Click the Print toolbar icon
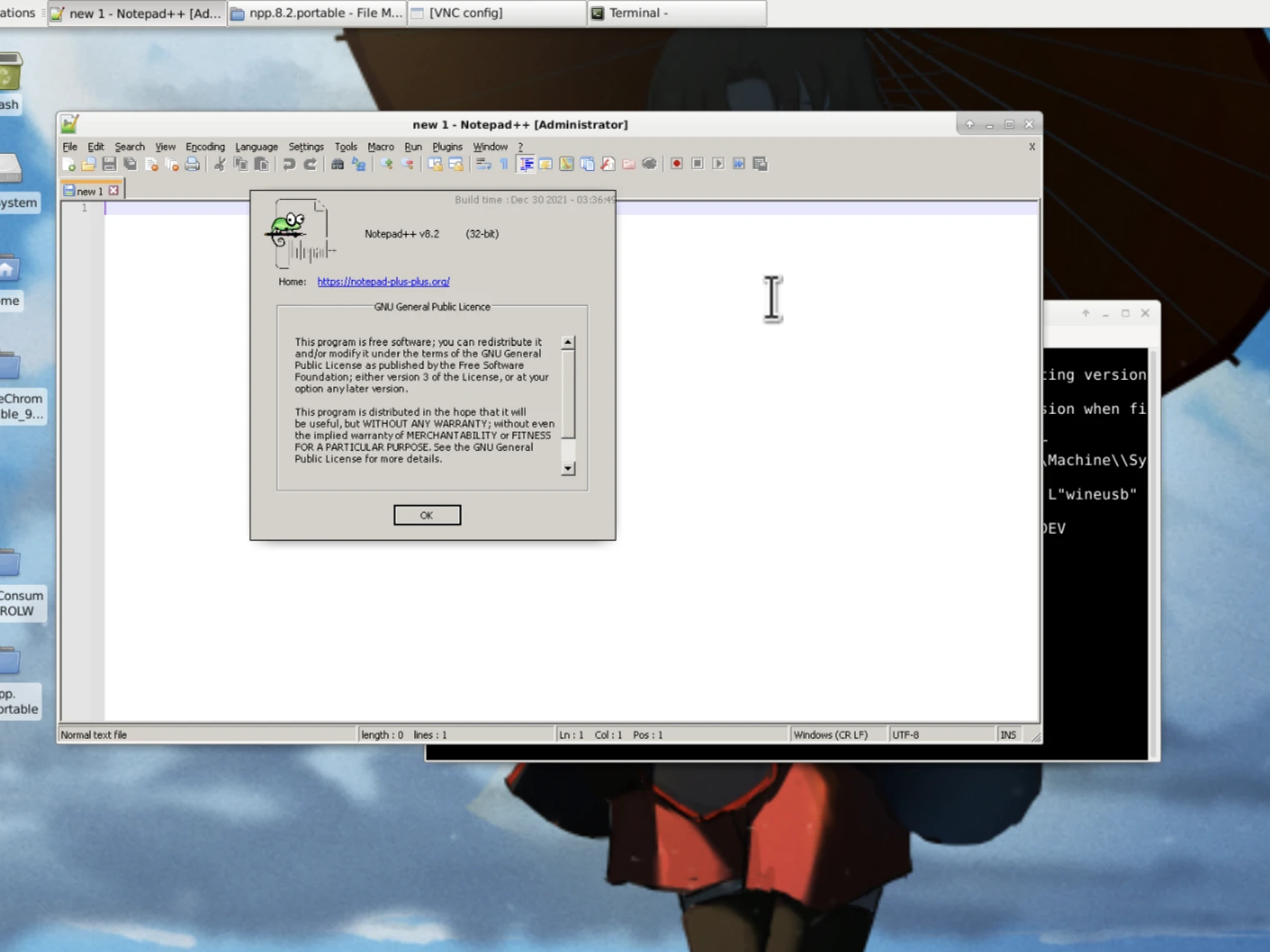This screenshot has height=952, width=1270. pyautogui.click(x=192, y=164)
